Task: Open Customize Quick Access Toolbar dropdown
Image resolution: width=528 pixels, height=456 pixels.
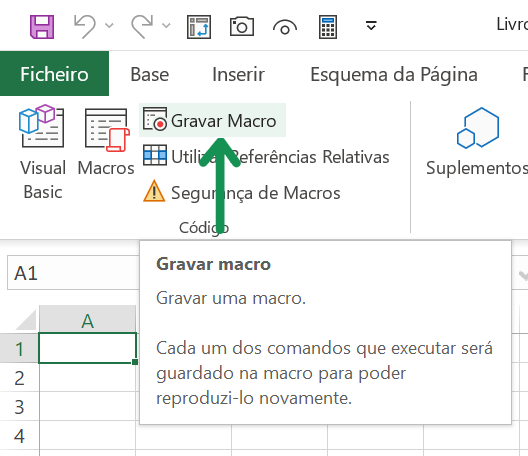Action: 371,26
